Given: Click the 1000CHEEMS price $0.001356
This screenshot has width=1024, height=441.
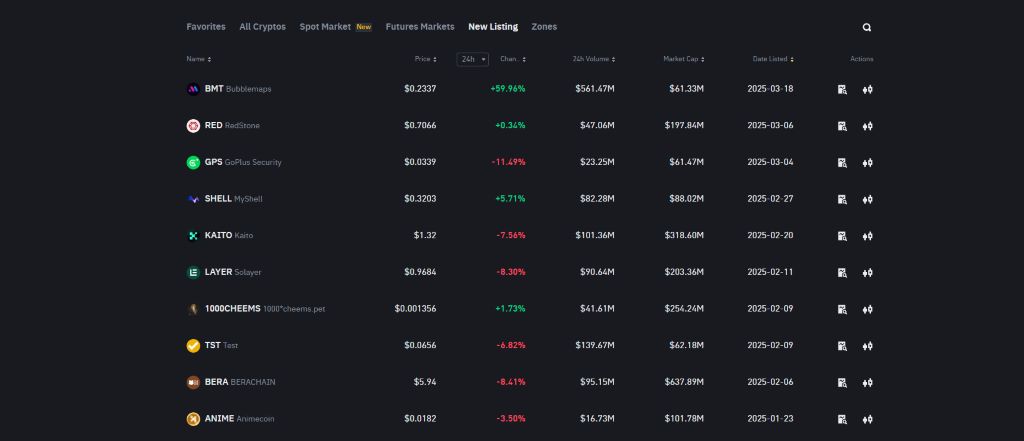Looking at the screenshot, I should [415, 308].
